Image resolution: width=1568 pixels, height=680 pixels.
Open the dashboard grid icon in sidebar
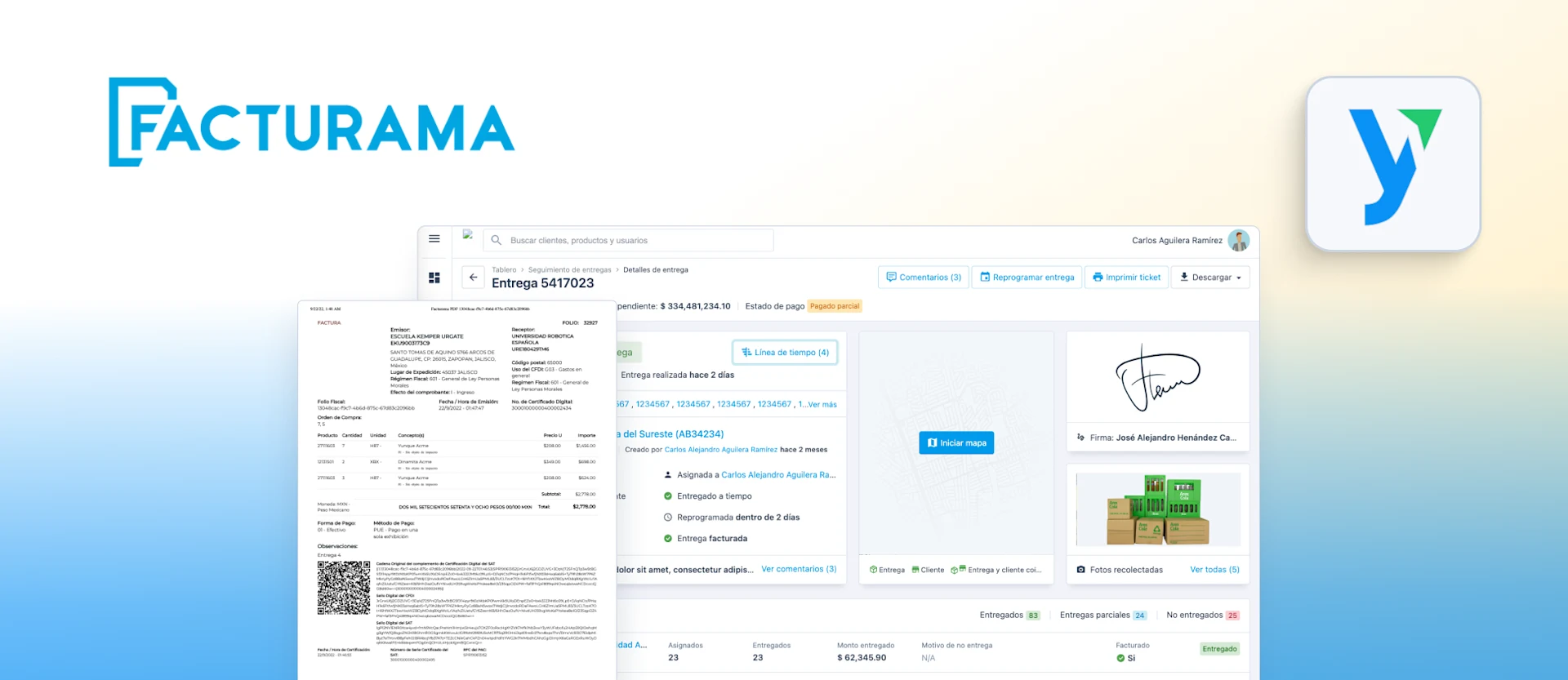click(434, 278)
